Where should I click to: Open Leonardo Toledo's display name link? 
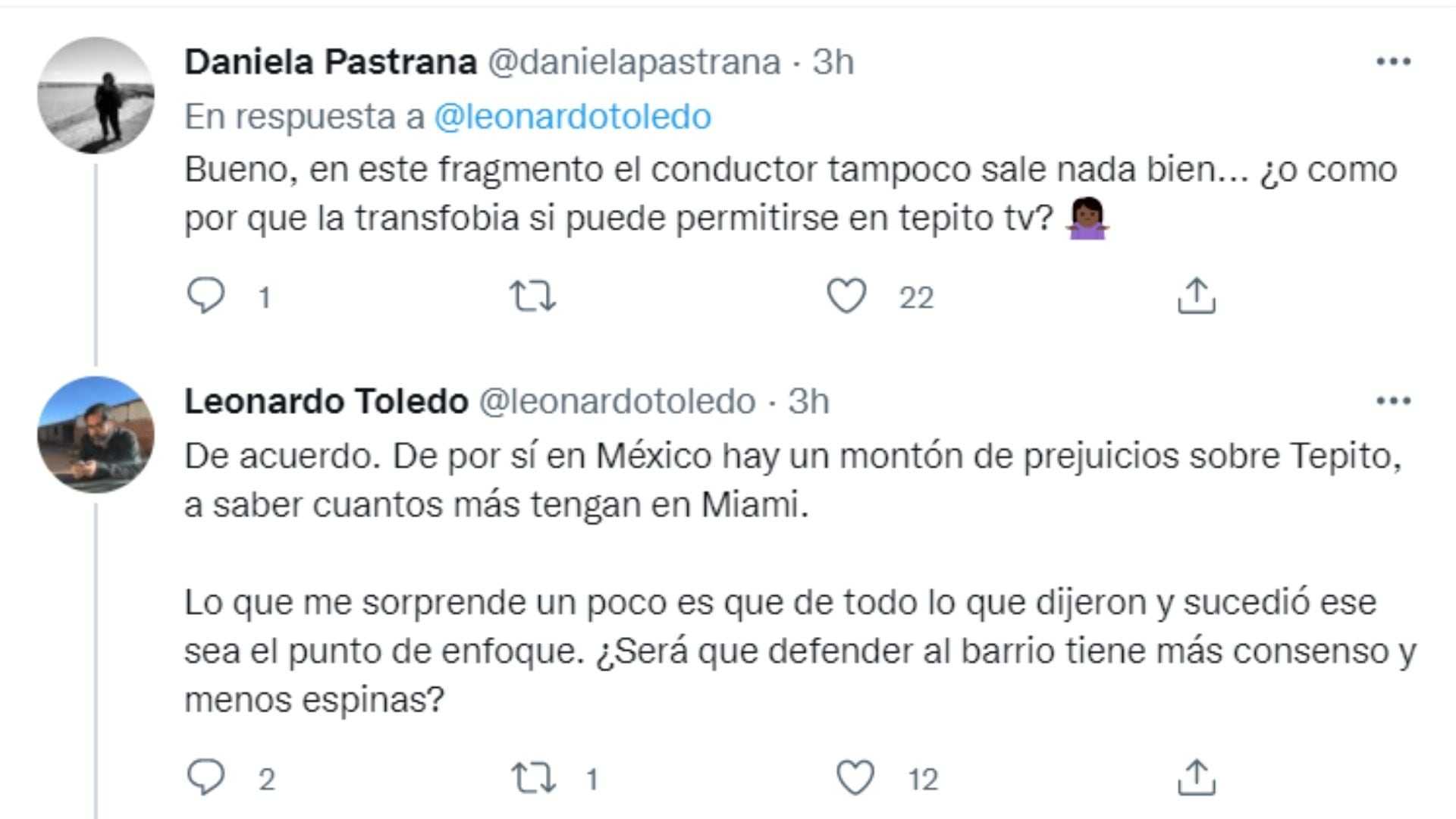tap(326, 401)
